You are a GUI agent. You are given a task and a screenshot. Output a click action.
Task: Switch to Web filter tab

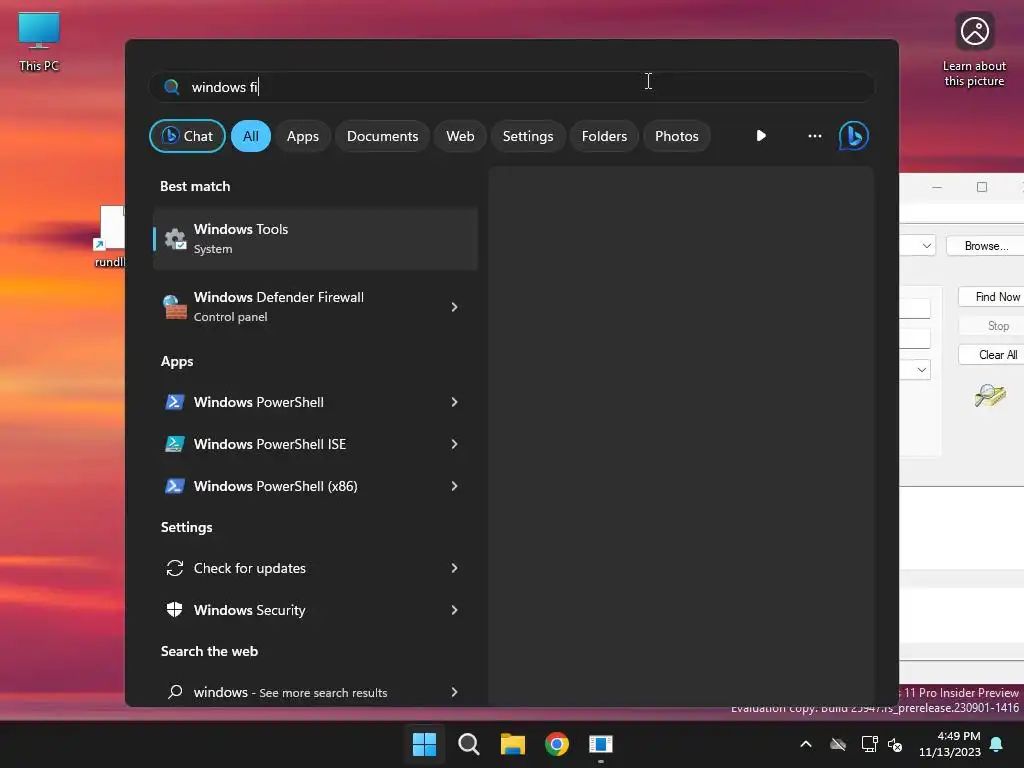tap(460, 136)
